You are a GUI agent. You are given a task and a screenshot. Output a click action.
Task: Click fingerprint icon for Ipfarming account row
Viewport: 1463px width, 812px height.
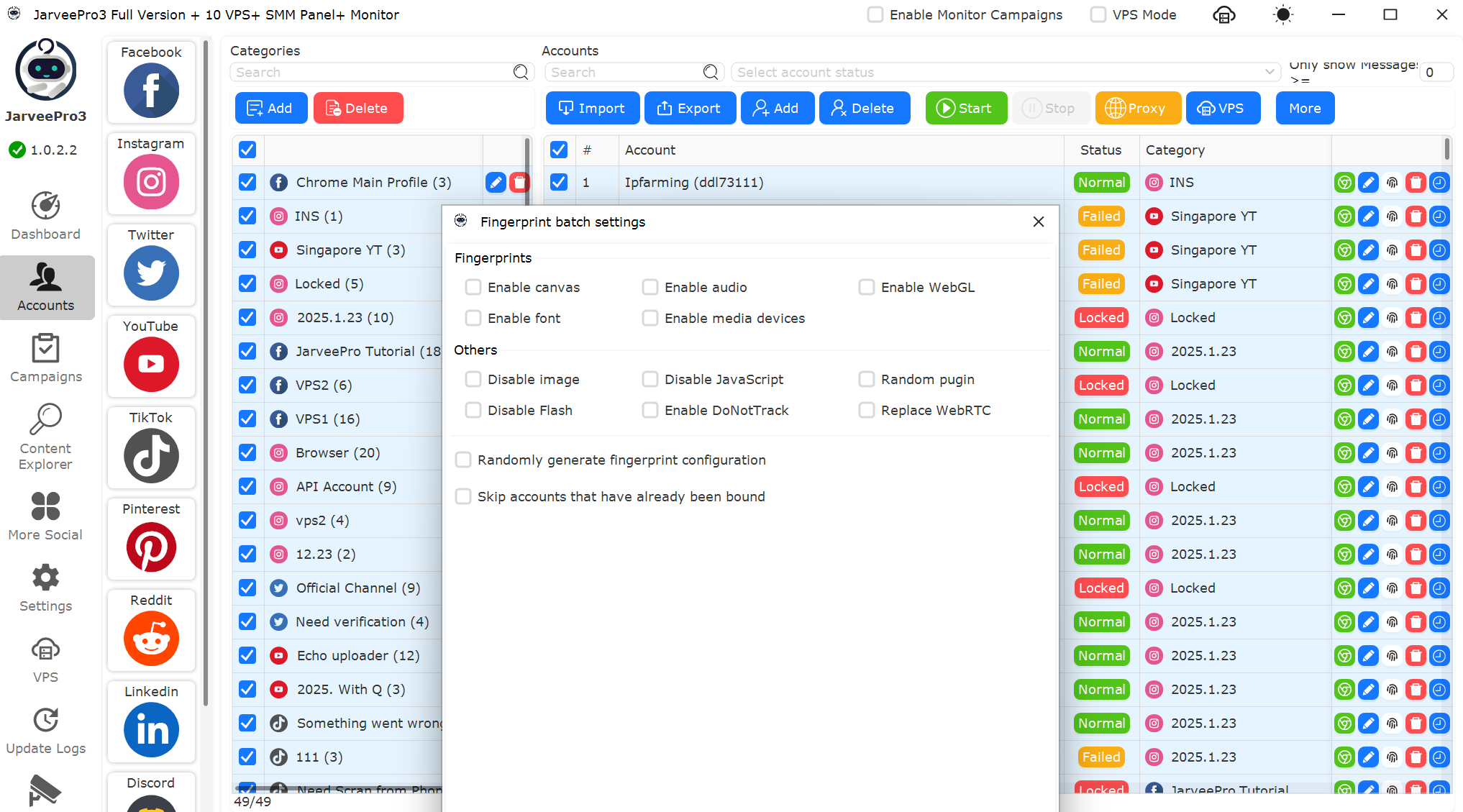pyautogui.click(x=1393, y=183)
